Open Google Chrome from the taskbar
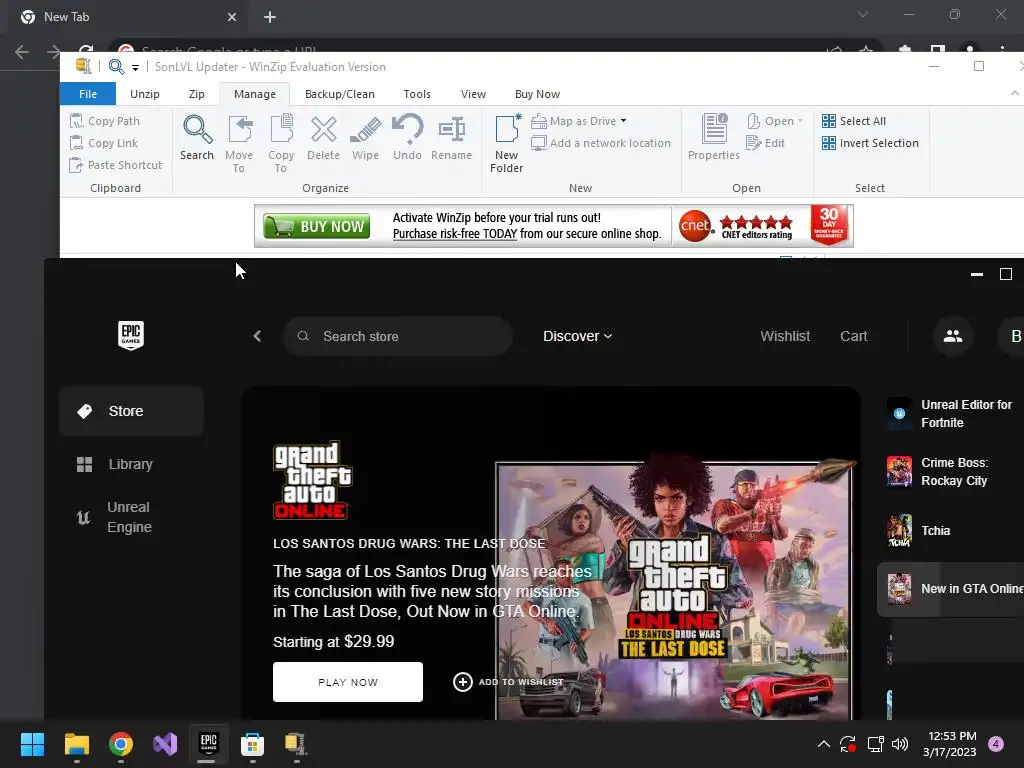Image resolution: width=1024 pixels, height=768 pixels. 121,744
